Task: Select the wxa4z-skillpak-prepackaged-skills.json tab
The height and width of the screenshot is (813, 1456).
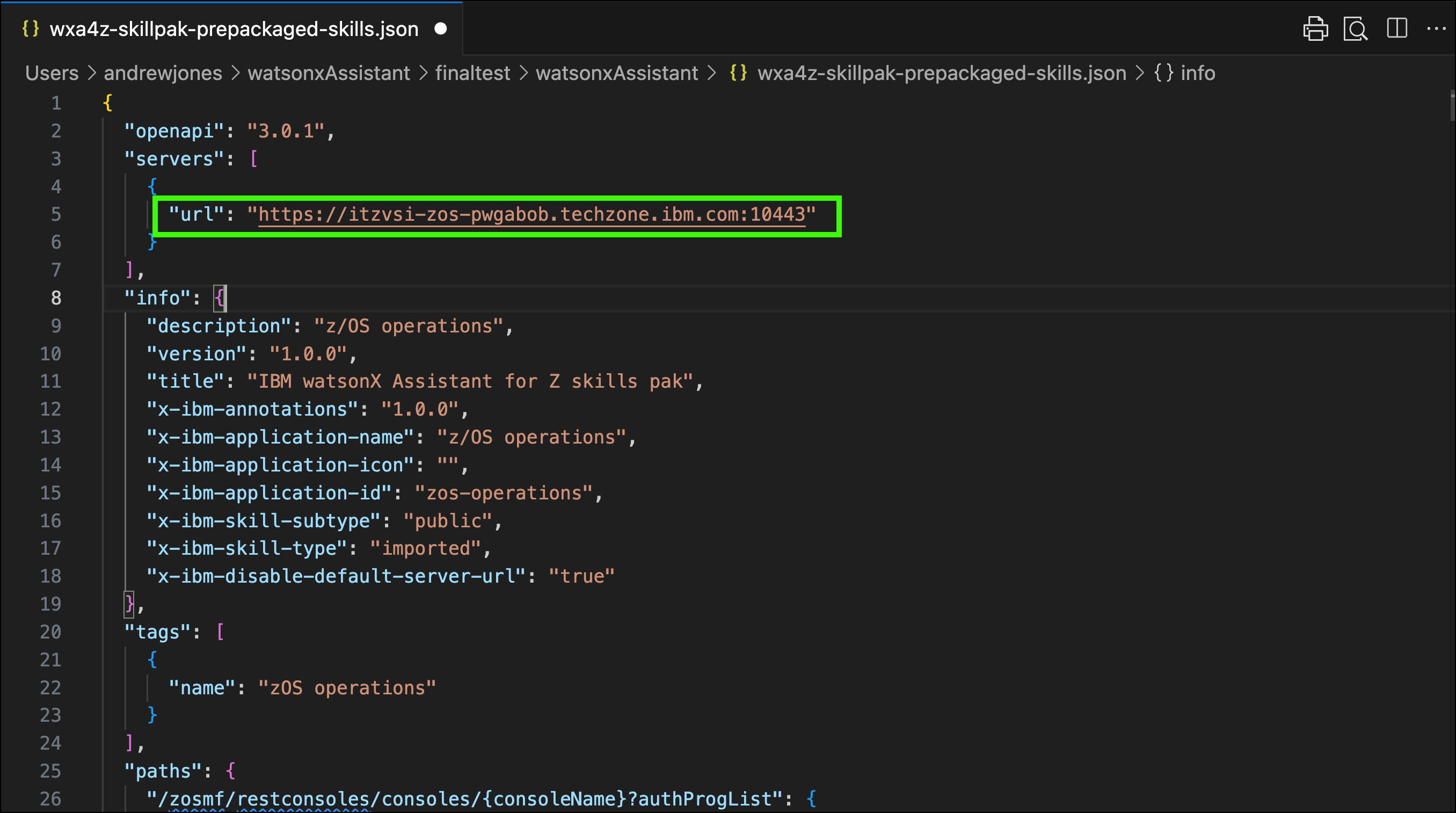Action: [x=234, y=29]
